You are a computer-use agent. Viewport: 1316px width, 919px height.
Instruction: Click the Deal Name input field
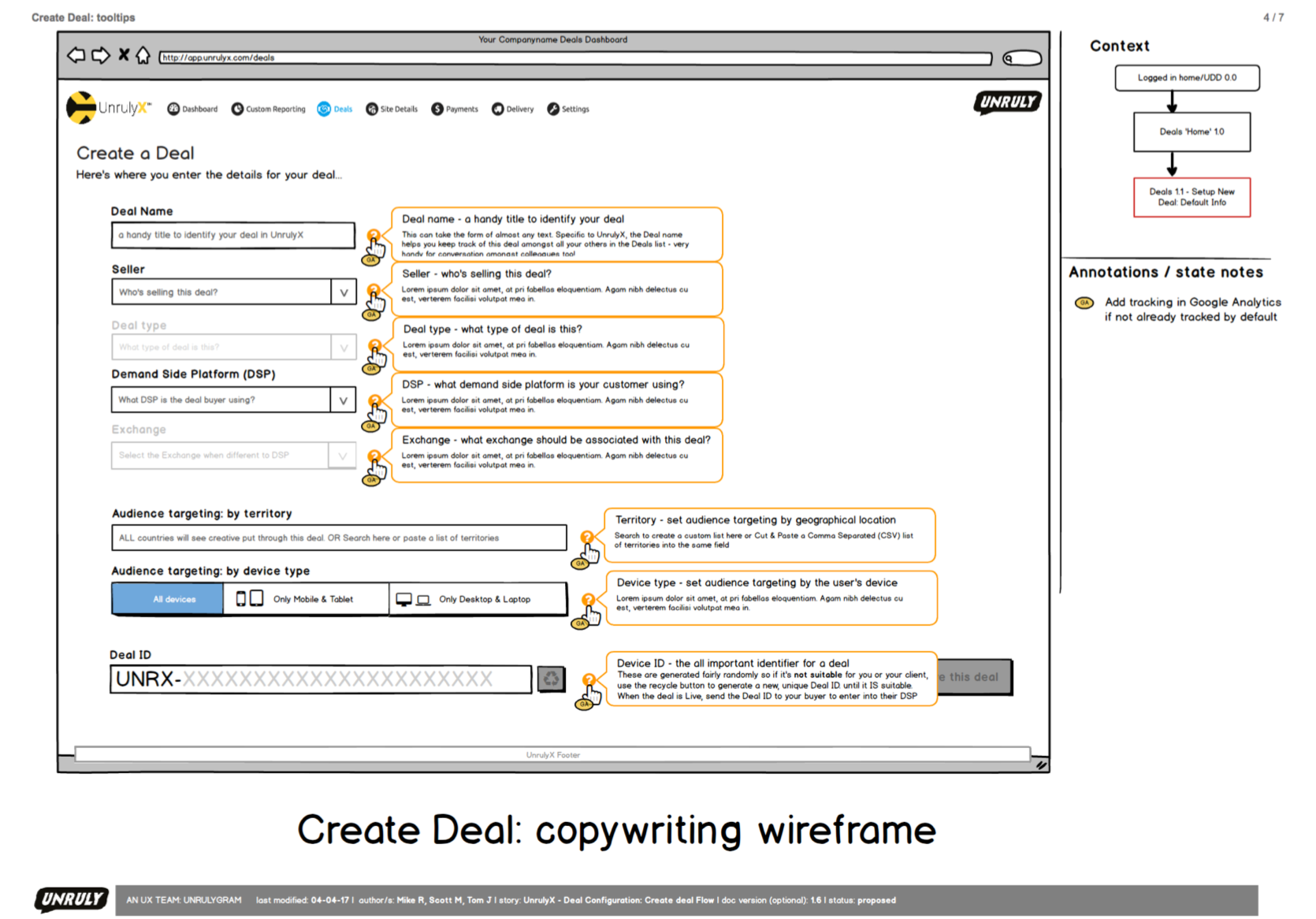pyautogui.click(x=232, y=235)
